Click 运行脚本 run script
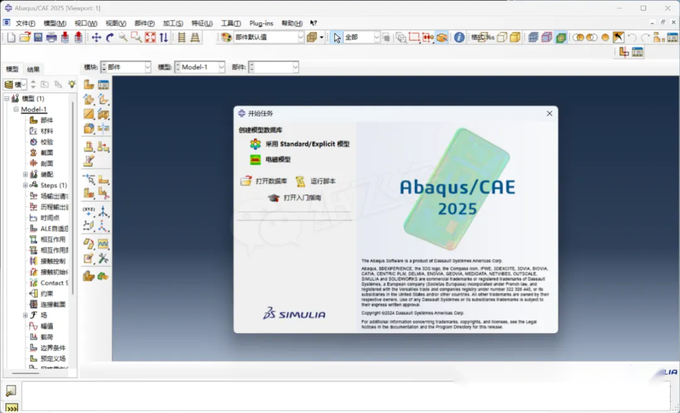Screen dimensions: 680x413 (316, 181)
